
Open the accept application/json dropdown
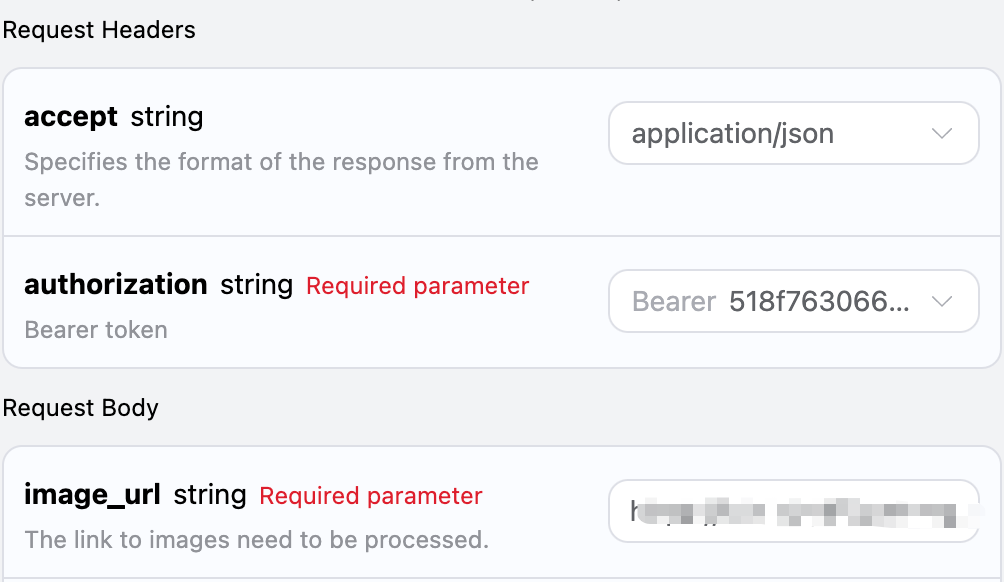[x=792, y=133]
